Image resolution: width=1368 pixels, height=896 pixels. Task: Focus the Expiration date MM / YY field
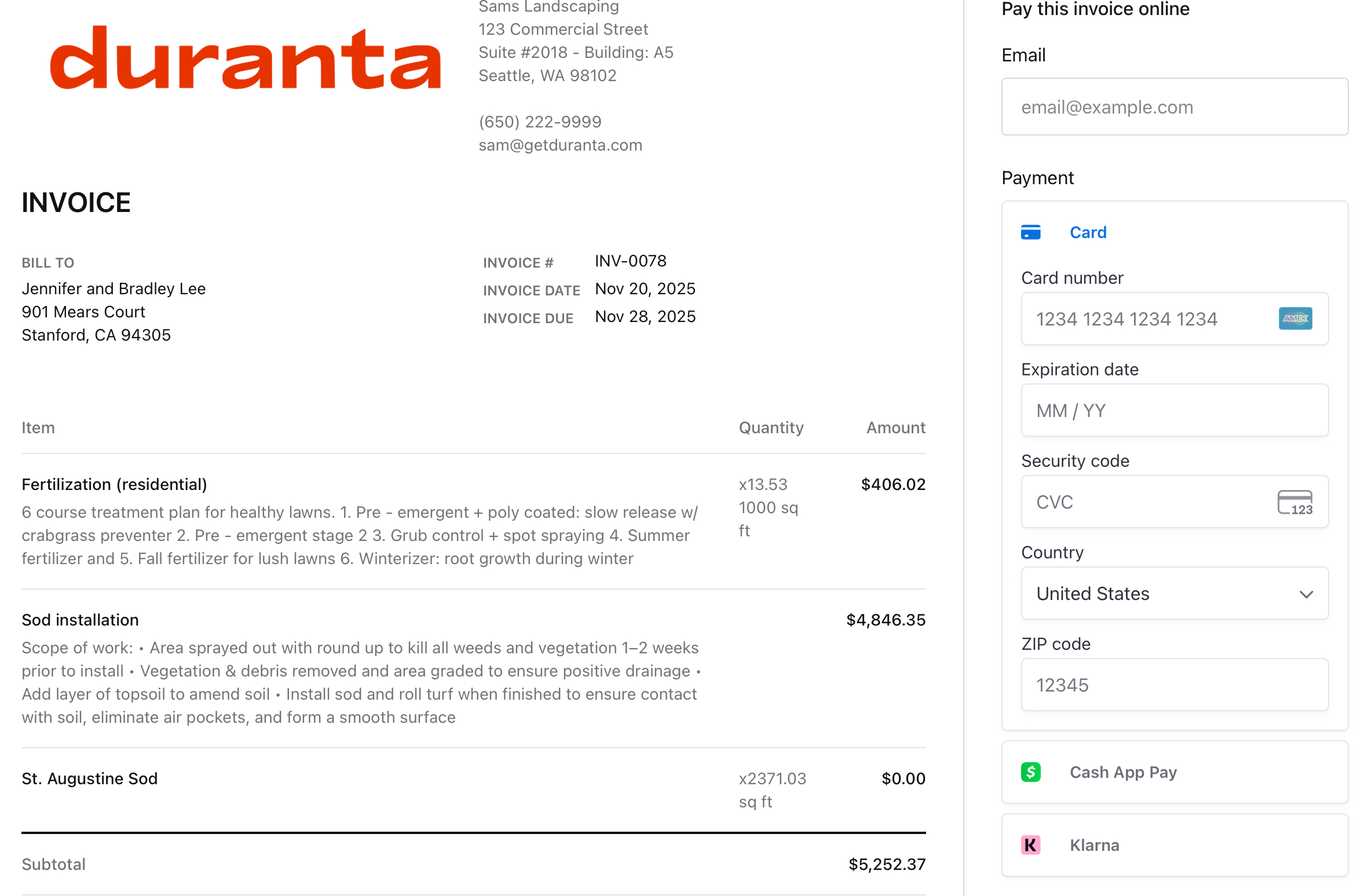pyautogui.click(x=1174, y=411)
